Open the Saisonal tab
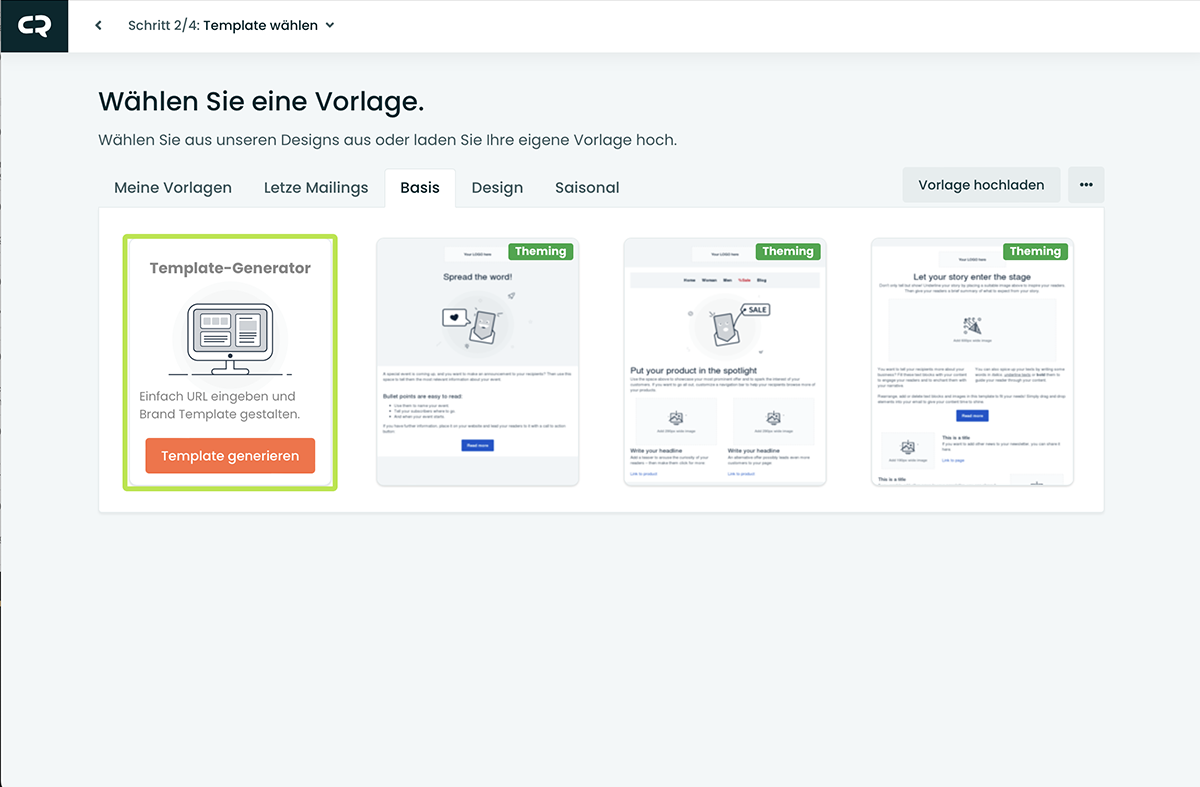Screen dimensions: 1200x787 tap(587, 188)
